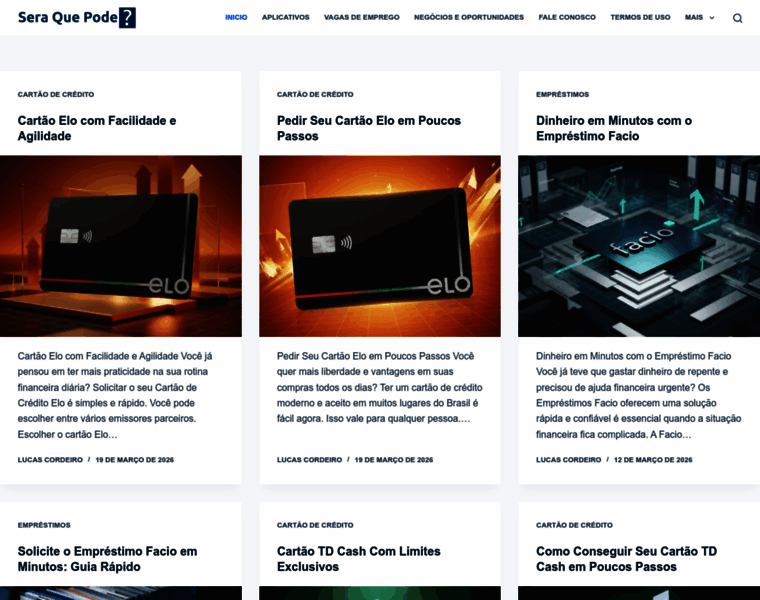
Task: Select EMPRÉSTIMOS category above 'Solicite o Empréstimo Facio'
Action: coord(44,525)
